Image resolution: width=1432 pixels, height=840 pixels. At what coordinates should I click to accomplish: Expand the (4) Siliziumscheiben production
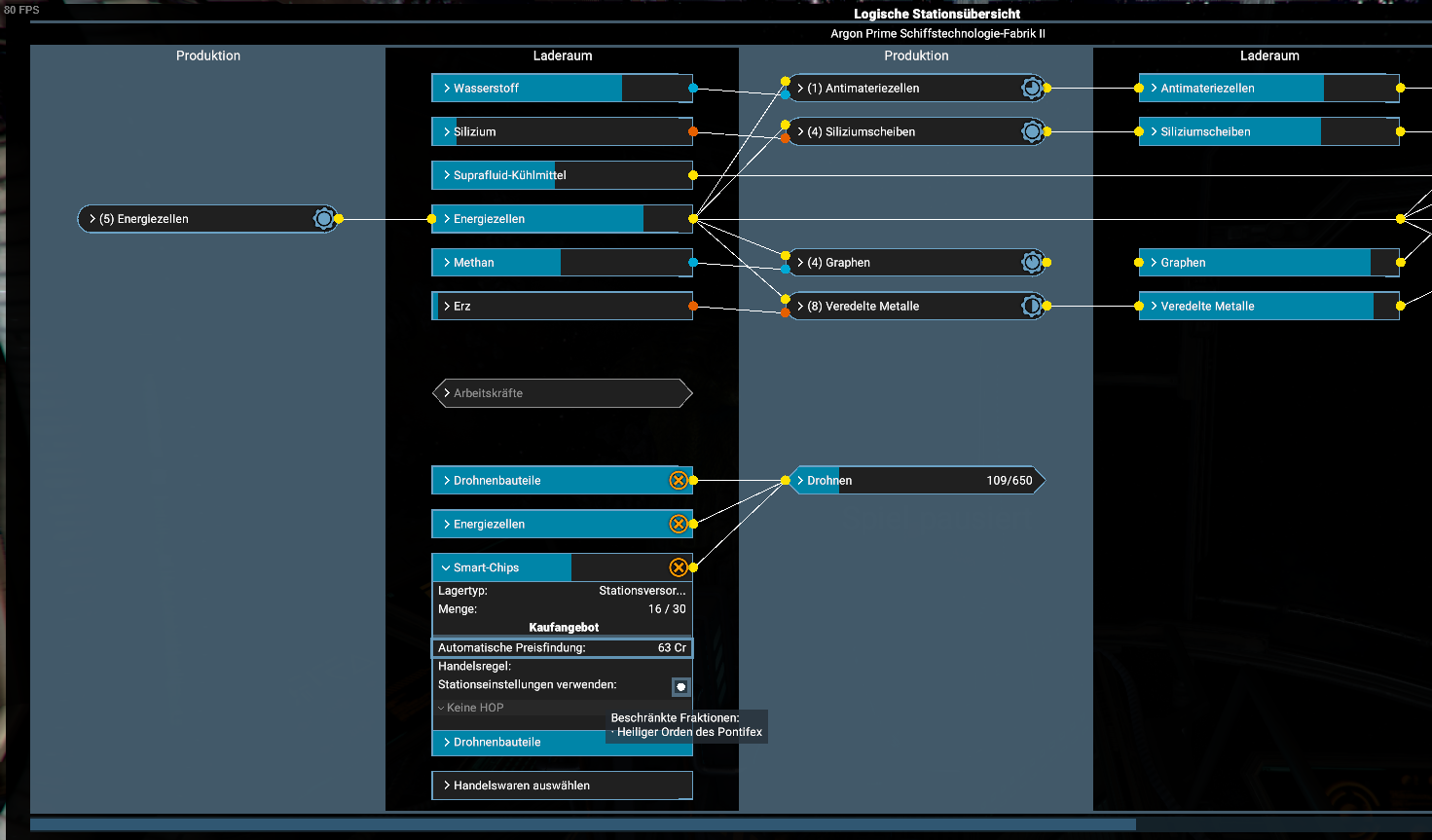pos(915,131)
